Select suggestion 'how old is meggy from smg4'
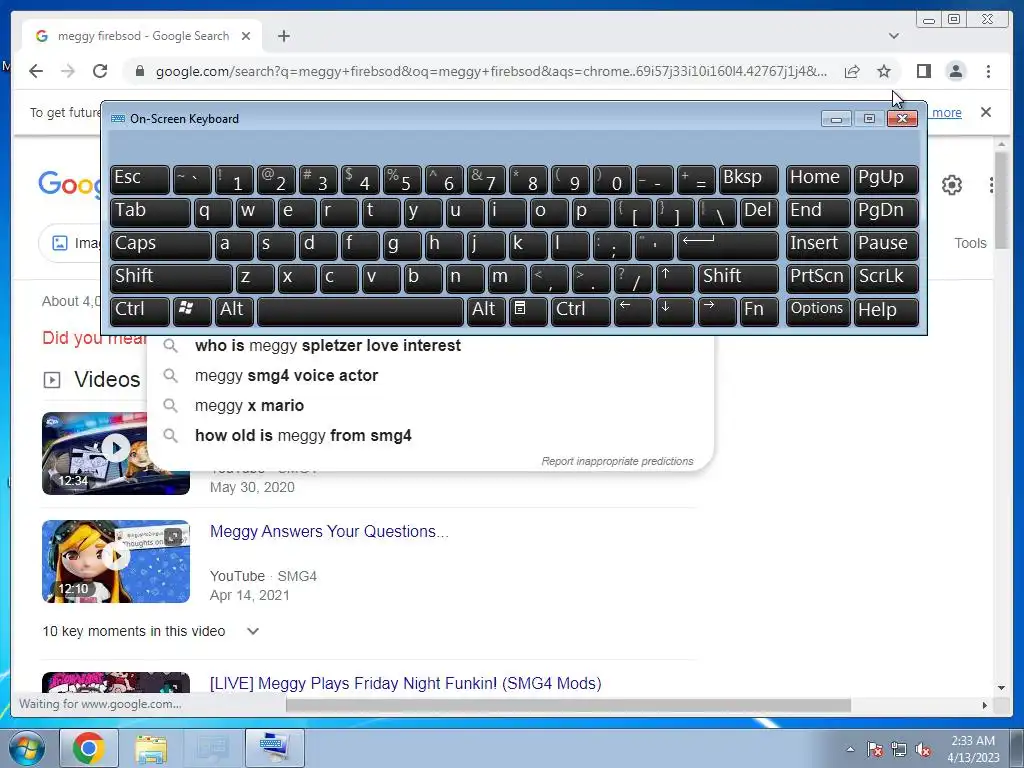This screenshot has height=768, width=1024. click(430, 436)
